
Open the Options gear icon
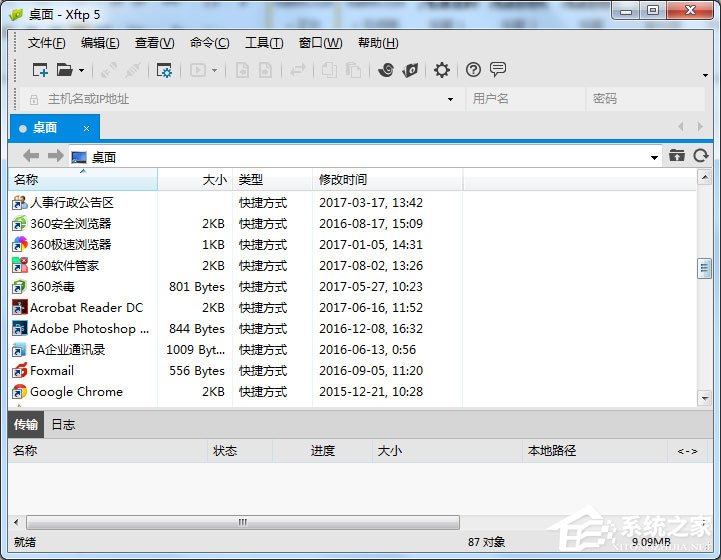442,70
